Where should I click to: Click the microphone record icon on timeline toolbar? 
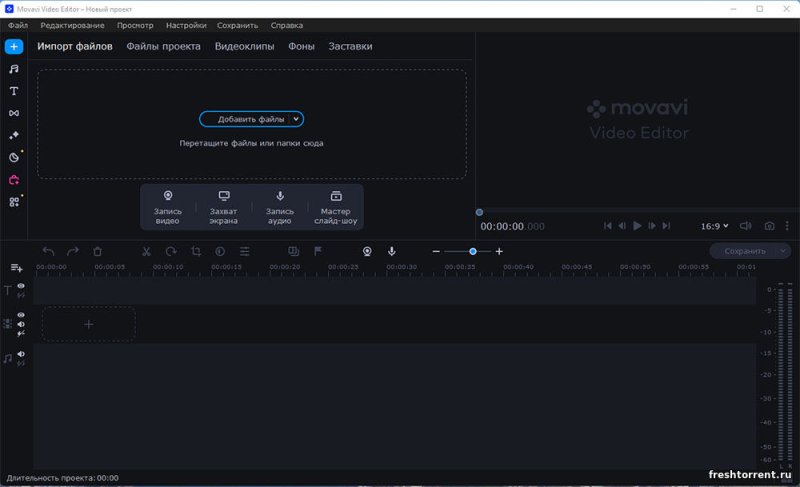point(392,252)
